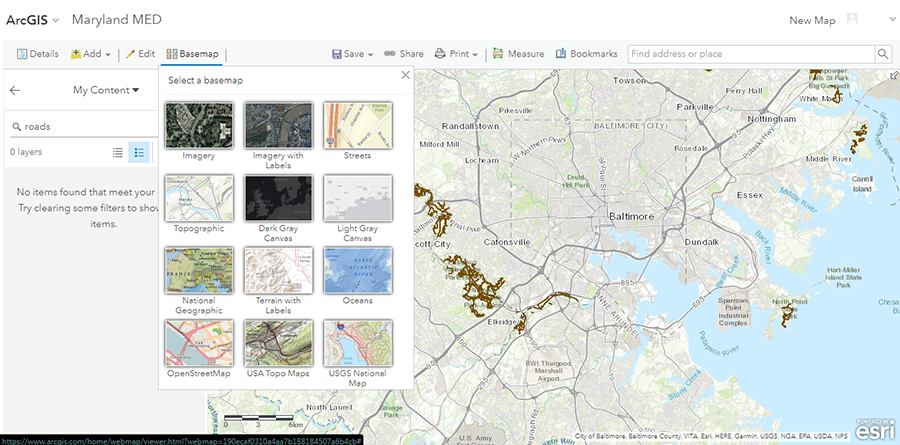Click the New Map link
Viewport: 900px width, 445px height.
coord(812,21)
